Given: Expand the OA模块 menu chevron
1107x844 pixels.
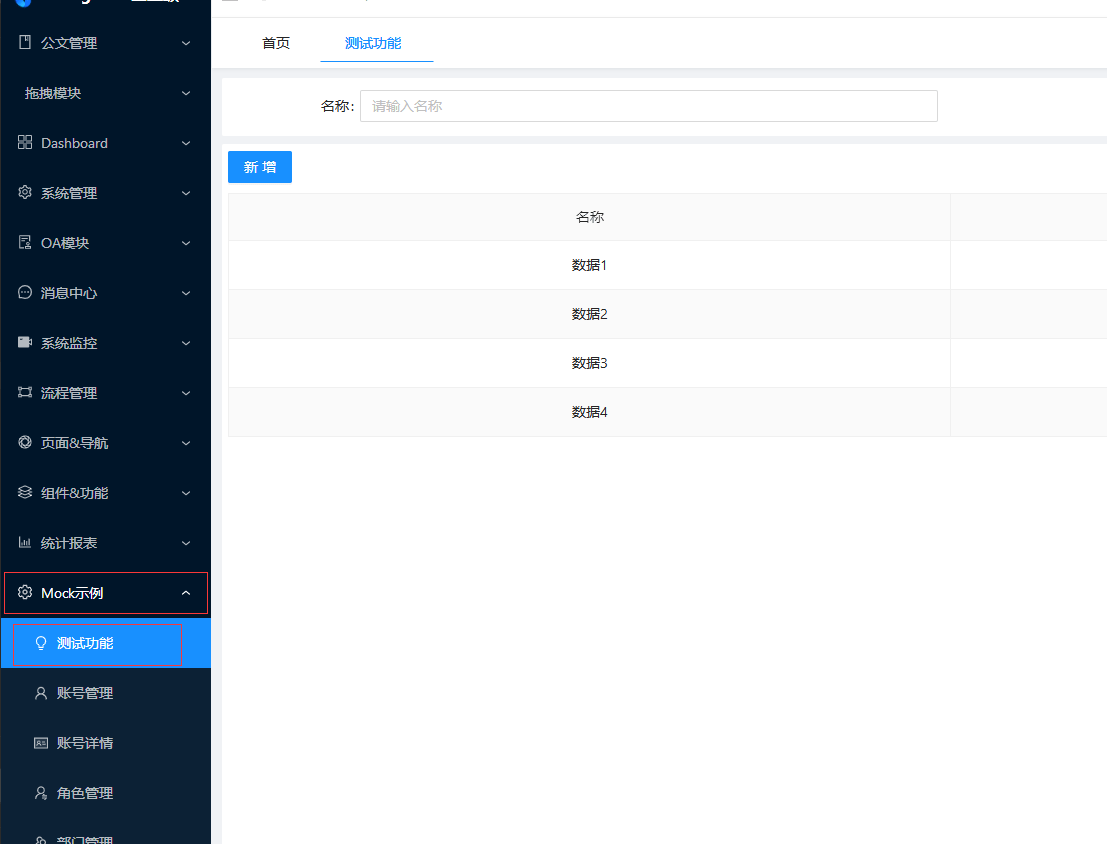Looking at the screenshot, I should [x=186, y=243].
